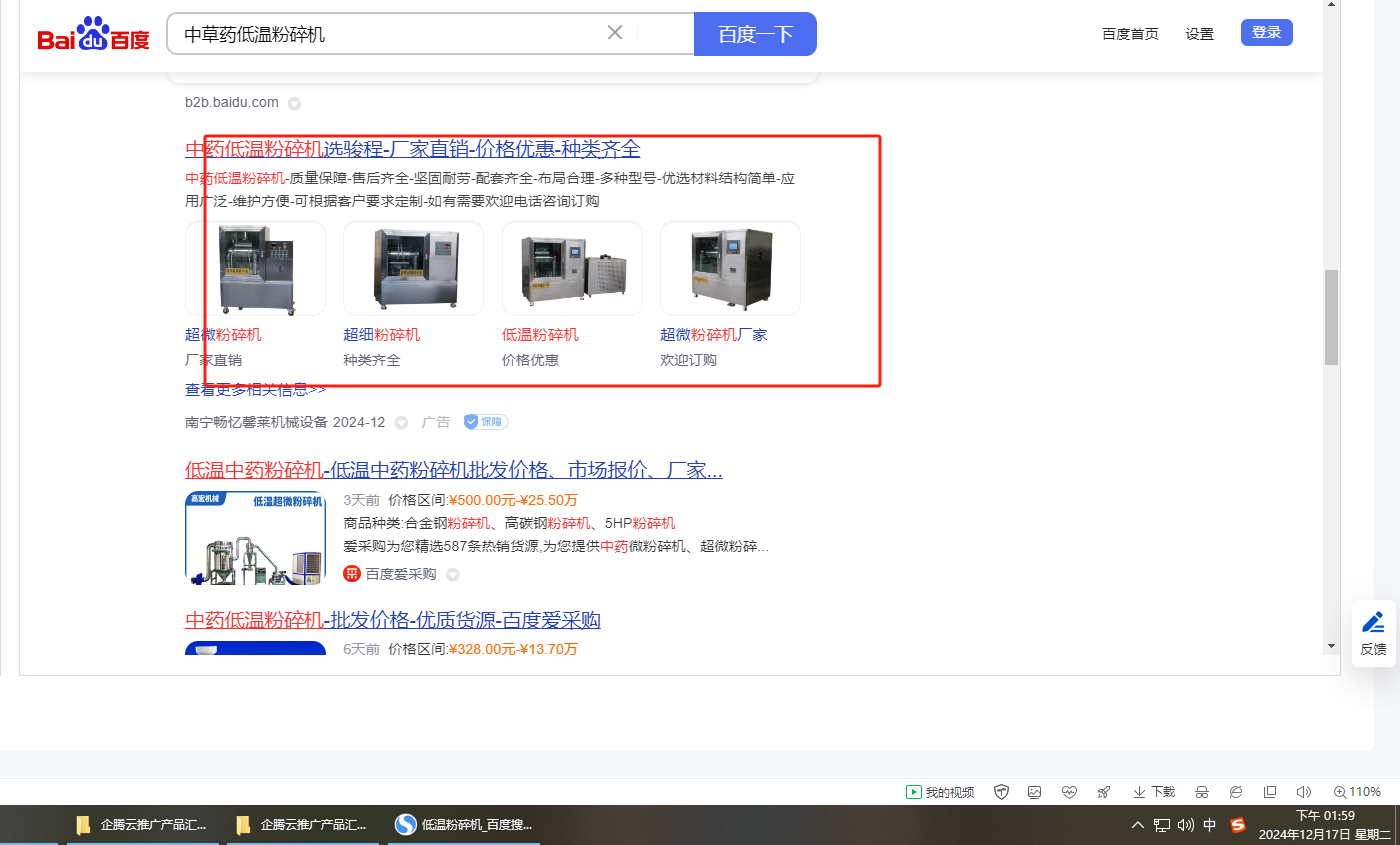This screenshot has width=1400, height=845.
Task: Click the taskbar volume icon
Action: point(1186,826)
